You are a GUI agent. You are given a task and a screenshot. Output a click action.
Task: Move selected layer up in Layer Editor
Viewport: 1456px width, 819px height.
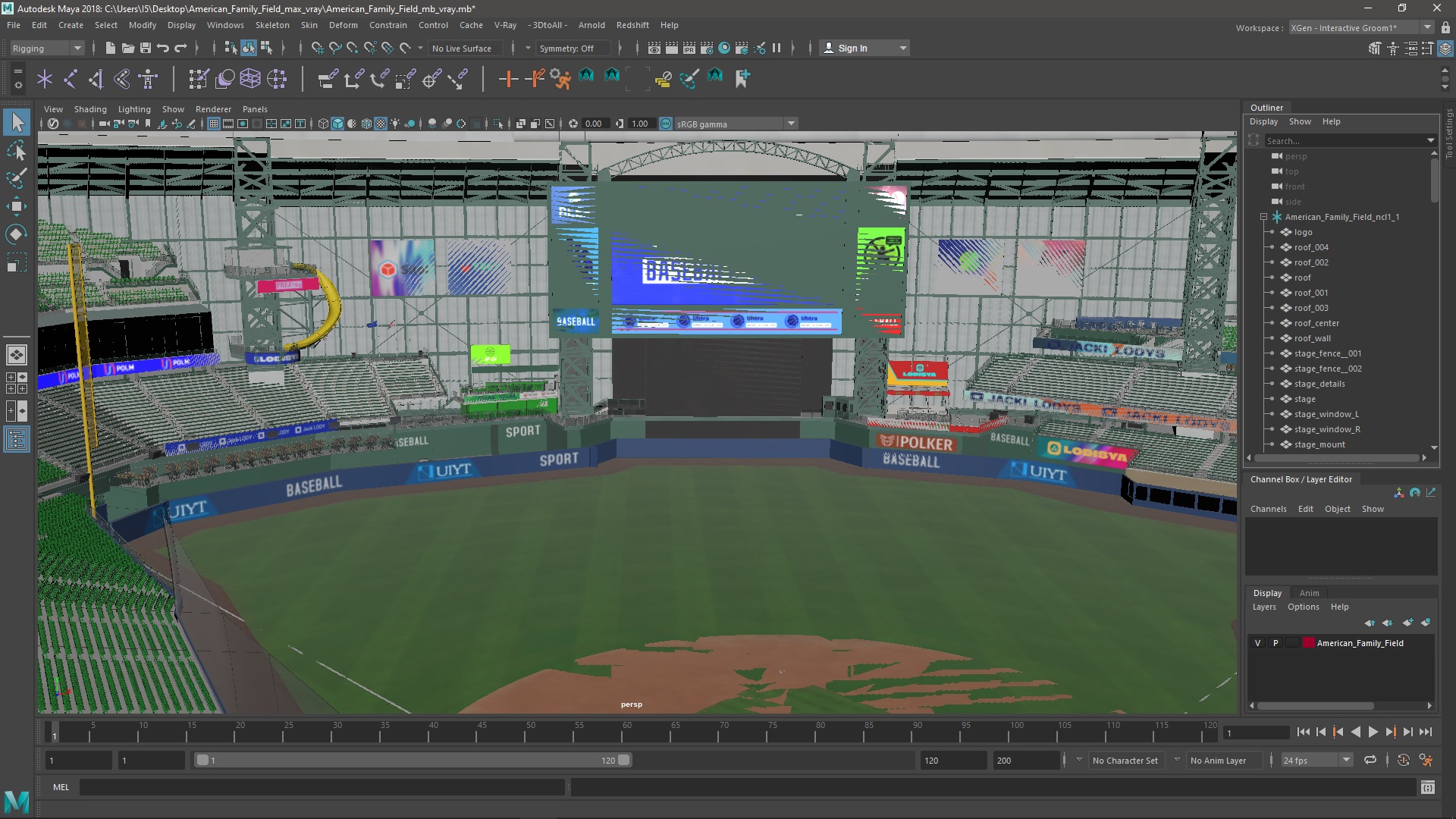click(x=1370, y=623)
